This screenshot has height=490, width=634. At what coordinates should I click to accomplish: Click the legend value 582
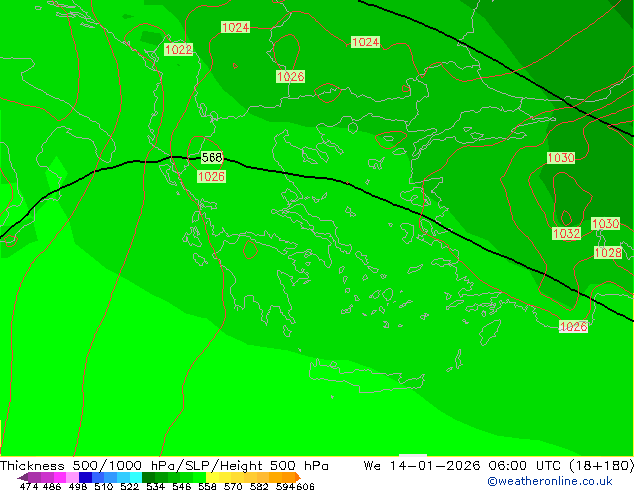tap(259, 486)
